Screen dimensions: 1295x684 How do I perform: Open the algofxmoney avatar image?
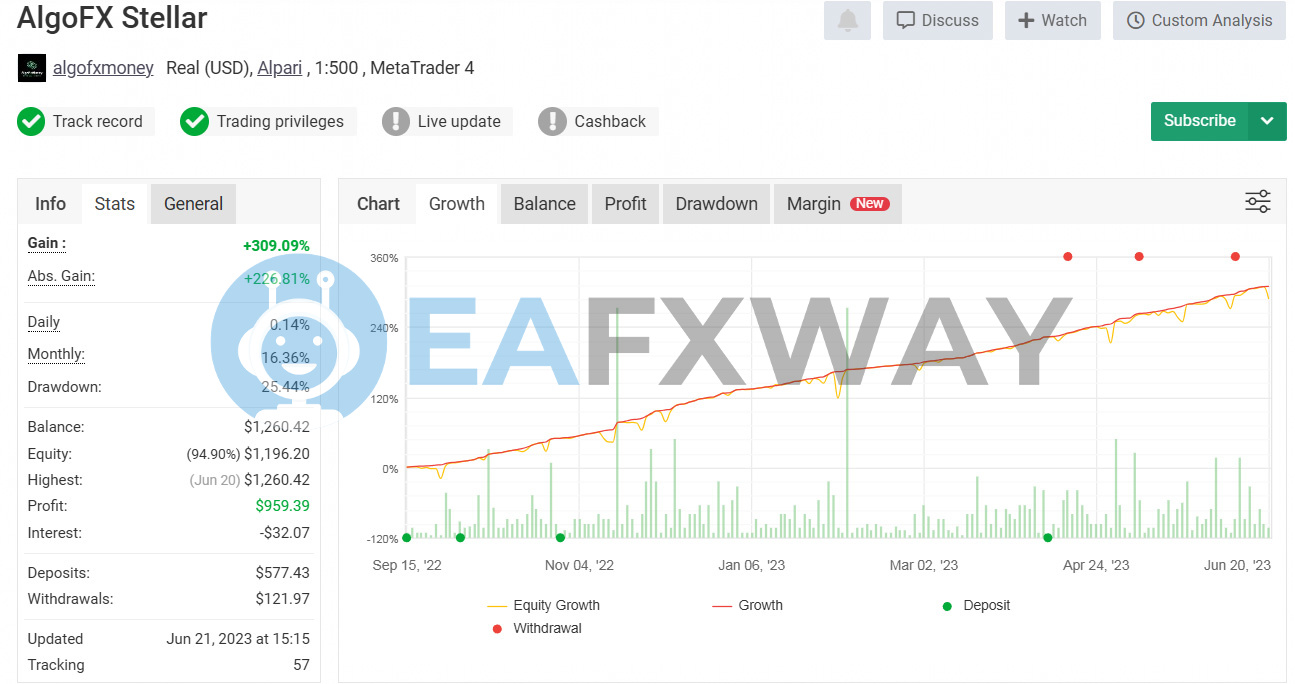[x=32, y=68]
